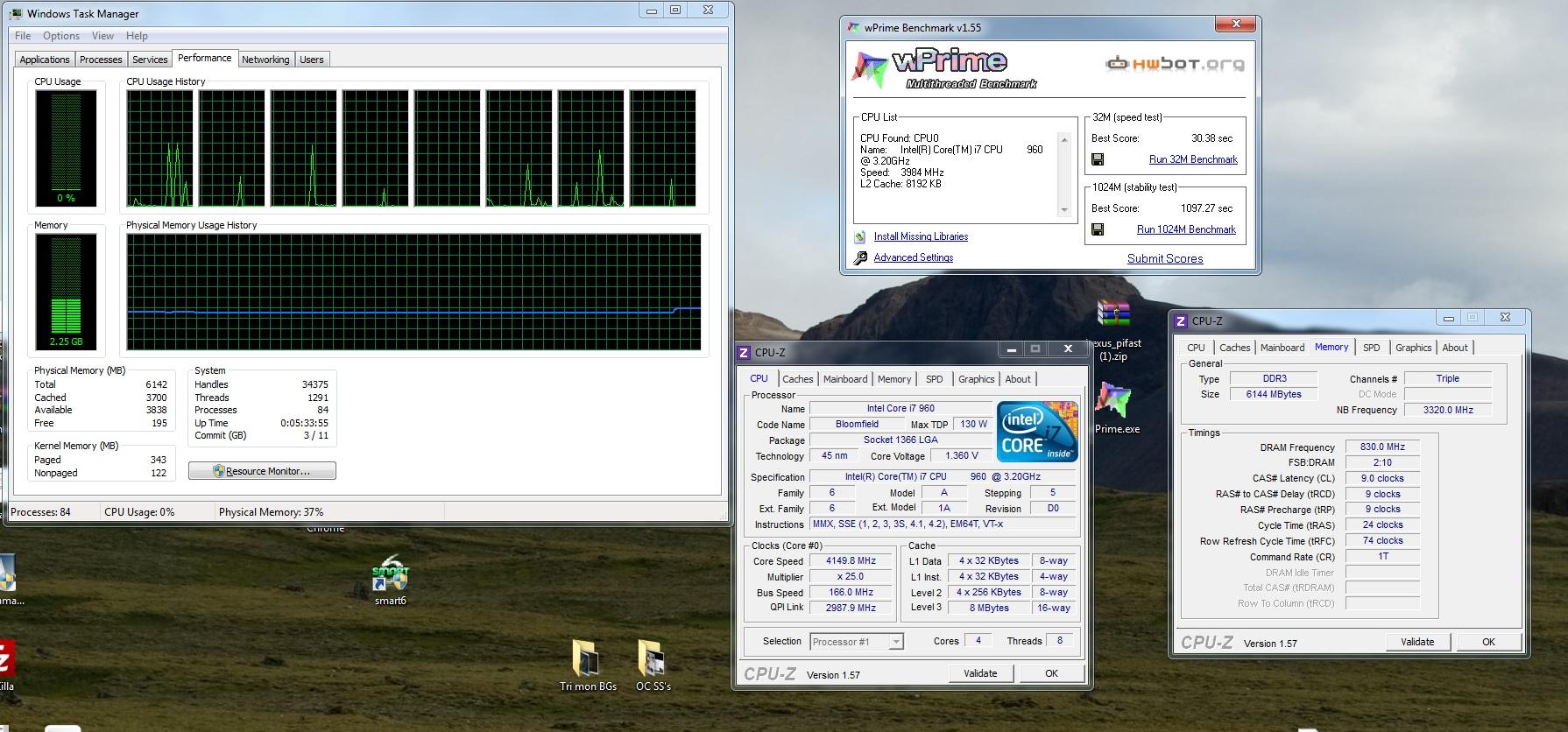Switch to the Processes tab
The image size is (1568, 732).
101,60
